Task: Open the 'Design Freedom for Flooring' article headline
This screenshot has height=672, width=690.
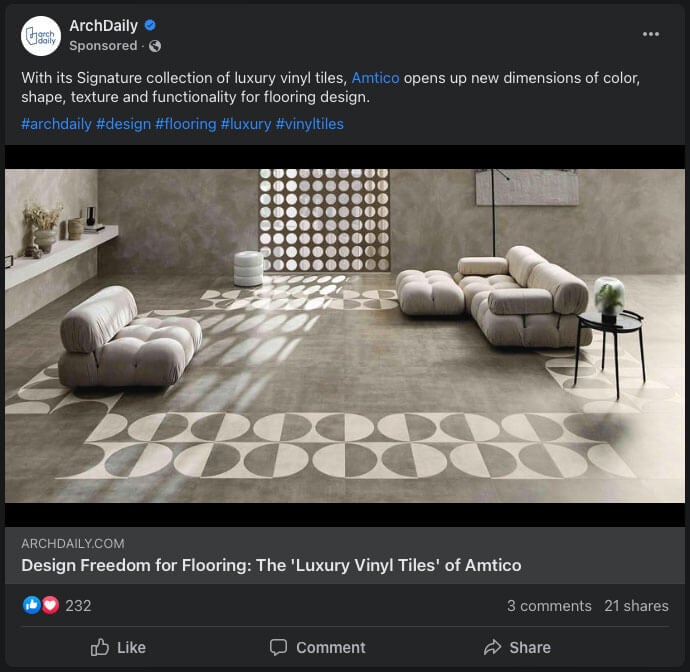Action: [271, 565]
